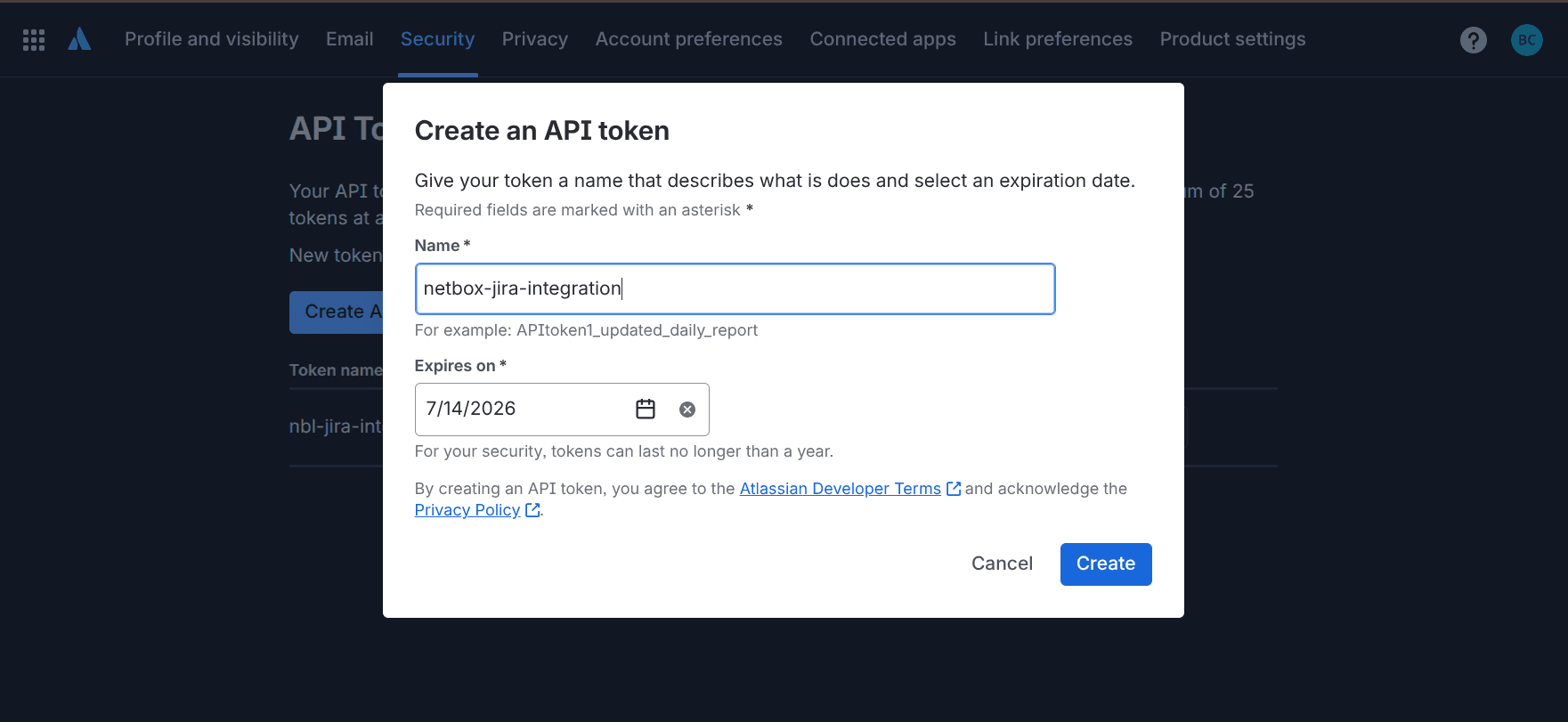The height and width of the screenshot is (722, 1568).
Task: Open the Atlassian Developer Terms link
Action: [x=841, y=489]
